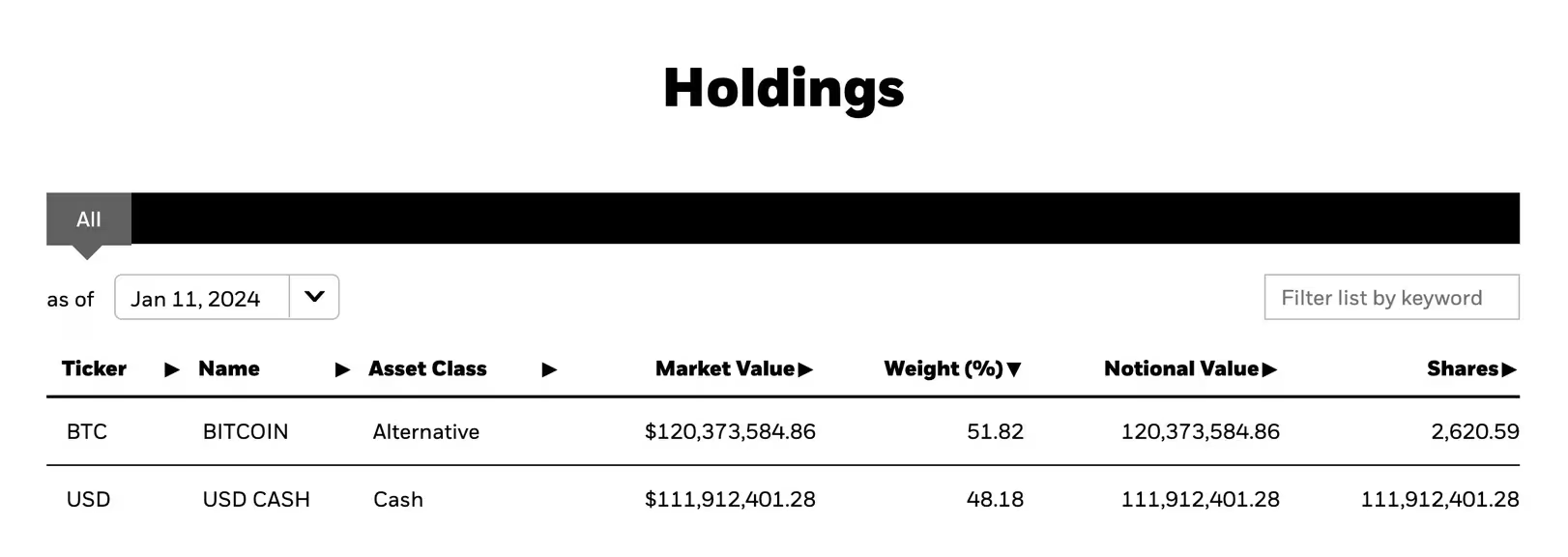Sort by Notional Value column
Image resolution: width=1568 pixels, height=557 pixels.
[1267, 368]
